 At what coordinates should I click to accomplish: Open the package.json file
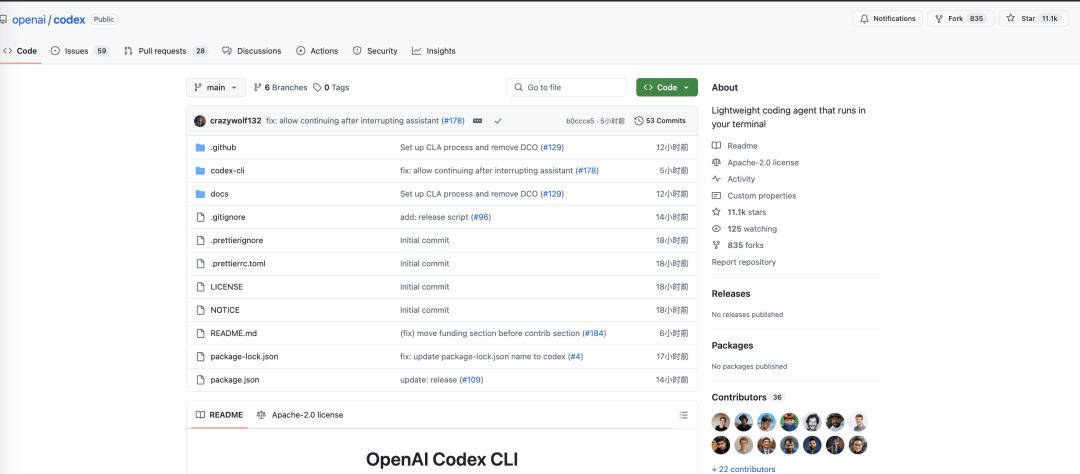click(x=235, y=380)
